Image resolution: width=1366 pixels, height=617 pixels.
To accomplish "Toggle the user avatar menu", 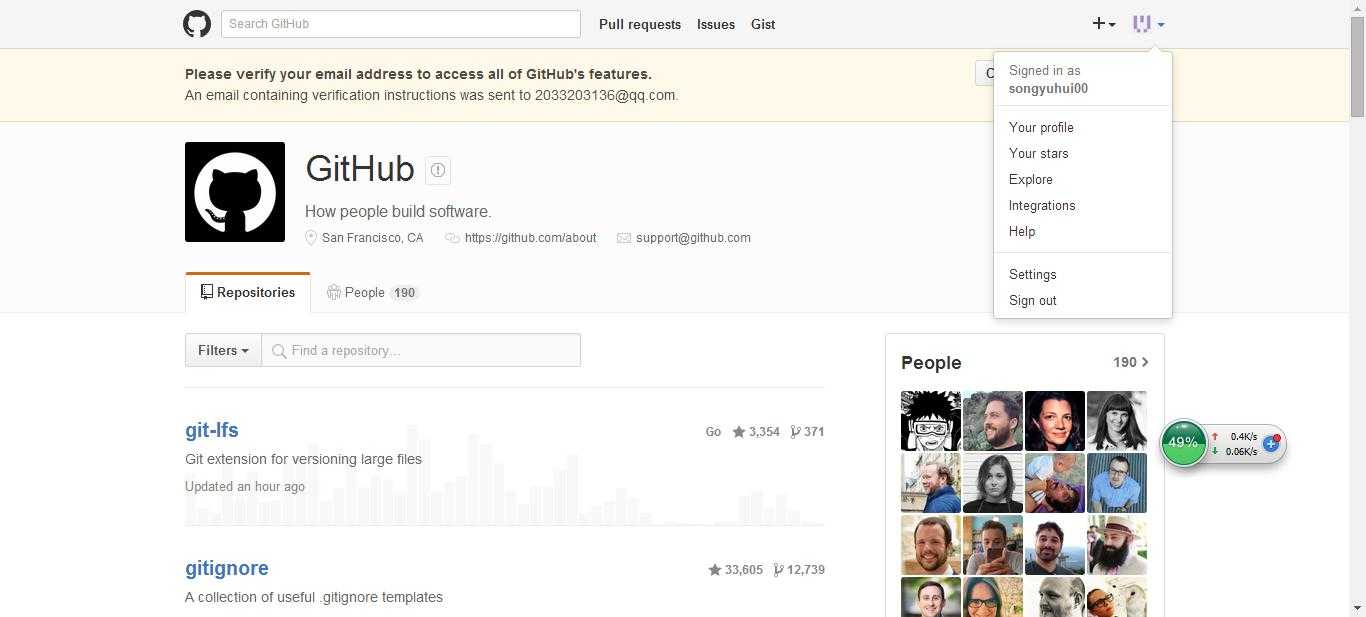I will coord(1148,24).
